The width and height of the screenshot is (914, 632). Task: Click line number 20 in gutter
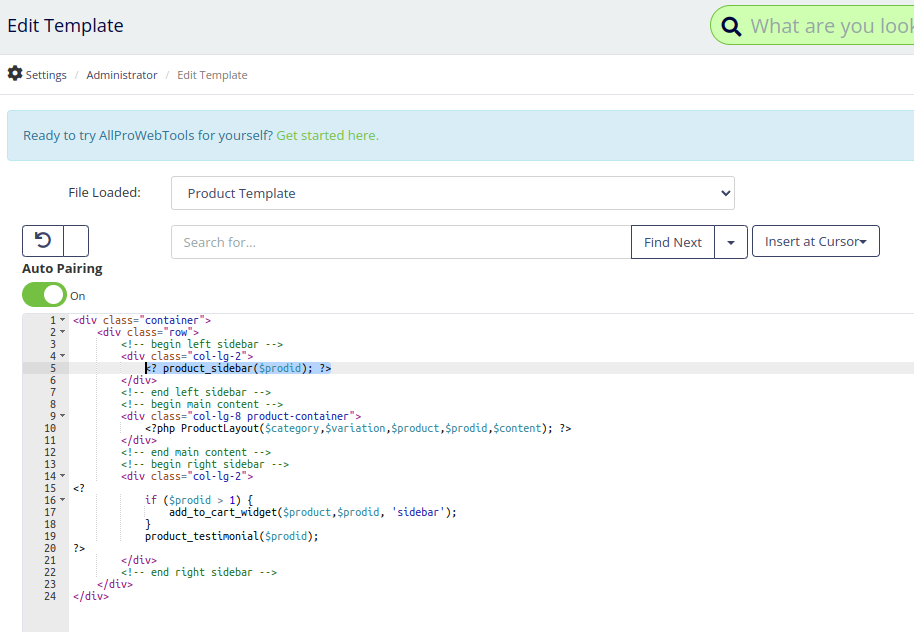(x=50, y=548)
